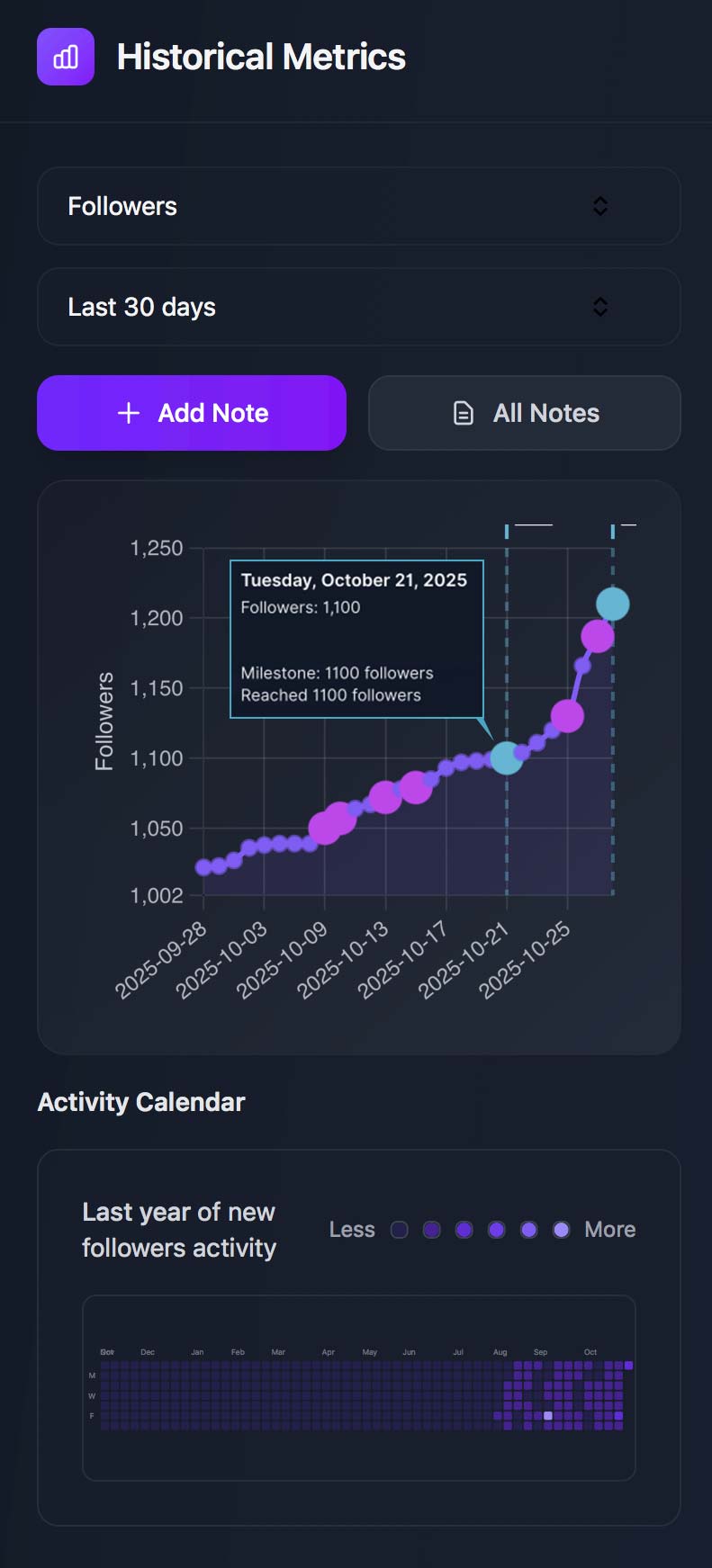
Task: Click the bar chart icon beside Historical Metrics
Action: (x=65, y=56)
